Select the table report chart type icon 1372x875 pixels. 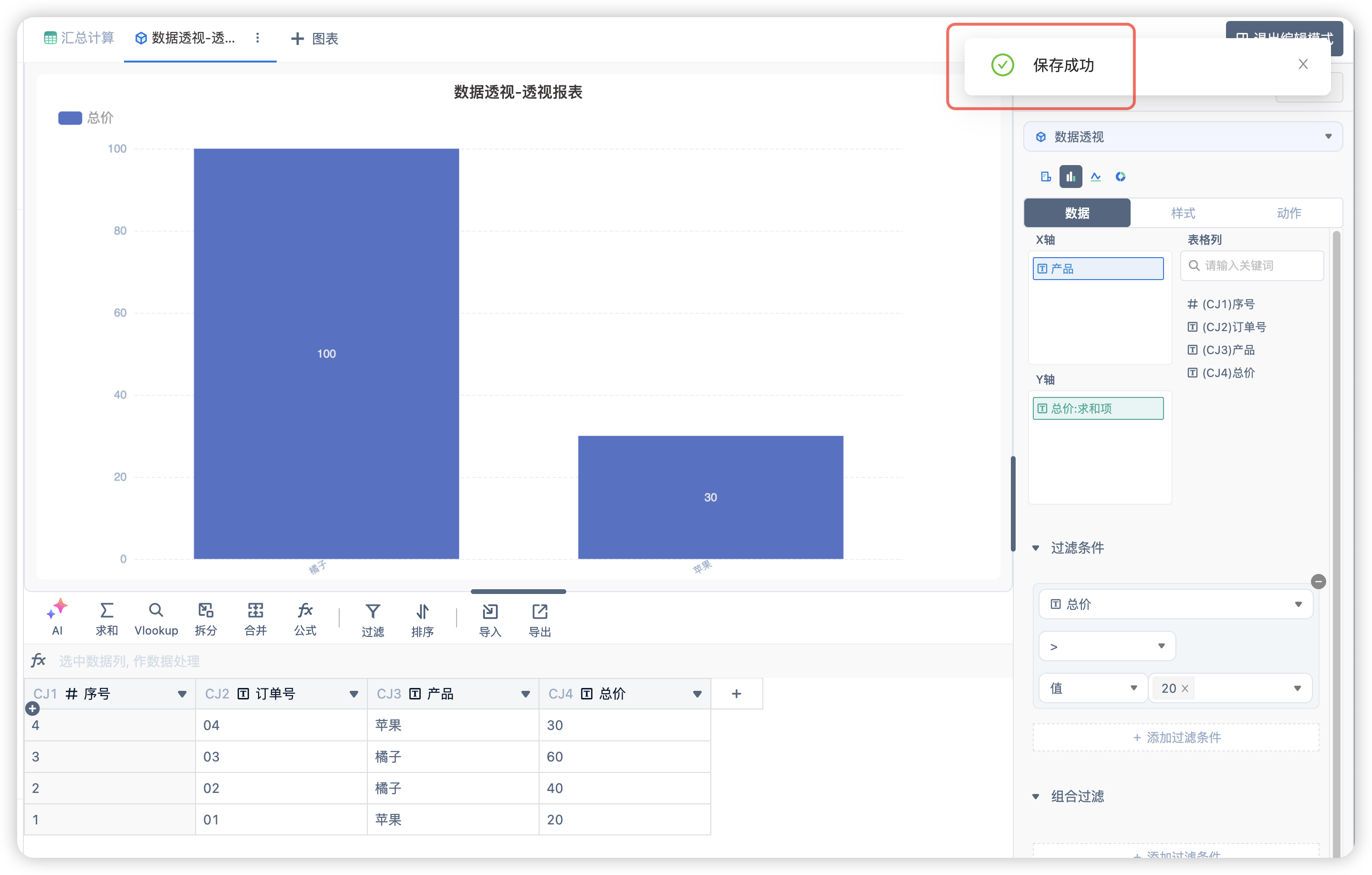[1046, 177]
